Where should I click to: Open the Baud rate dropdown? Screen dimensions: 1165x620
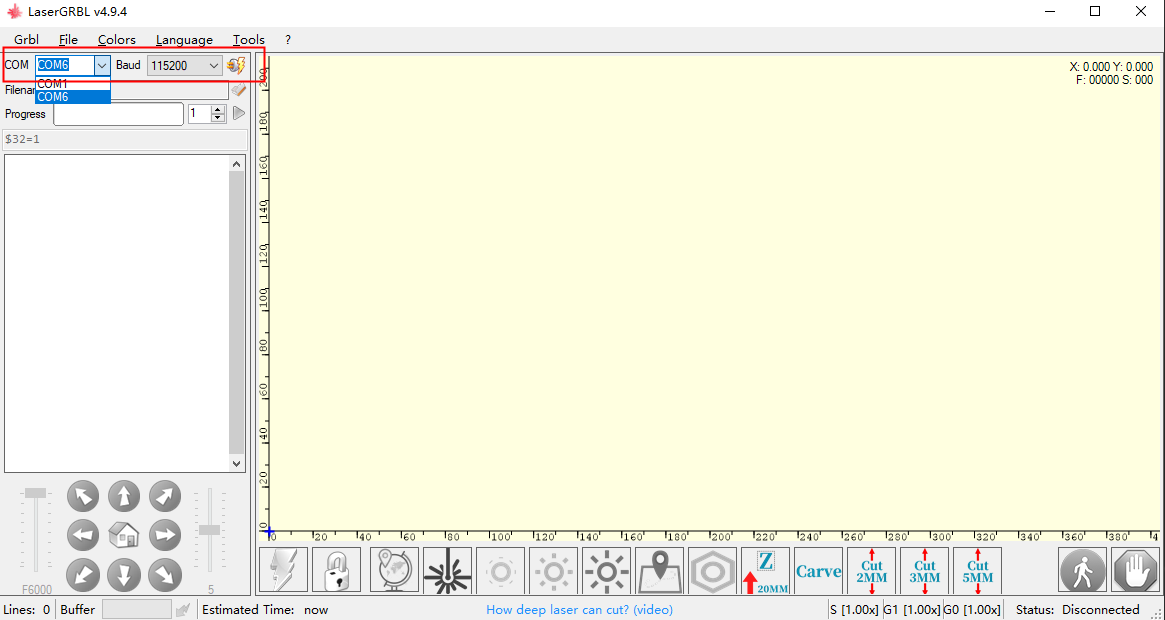coord(216,64)
